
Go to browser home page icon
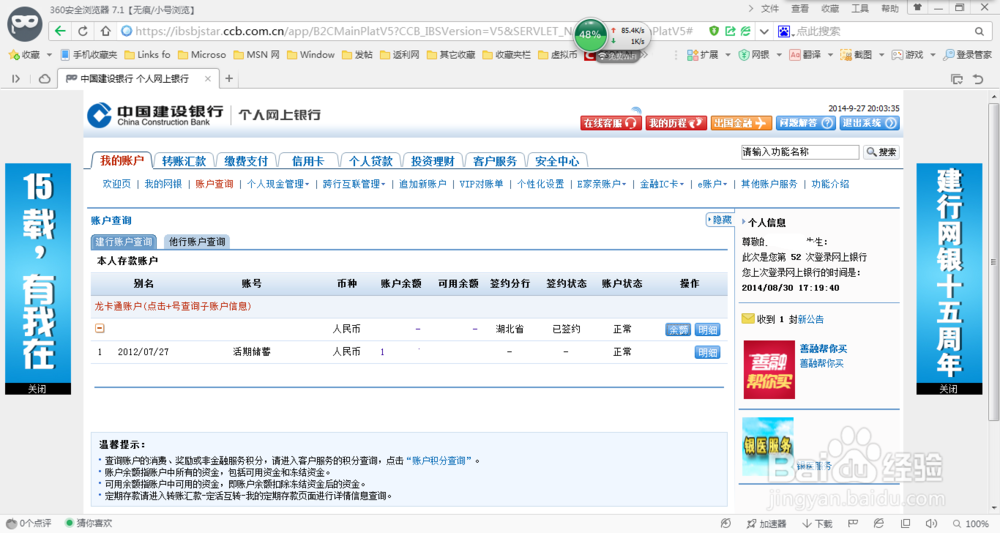(x=105, y=31)
